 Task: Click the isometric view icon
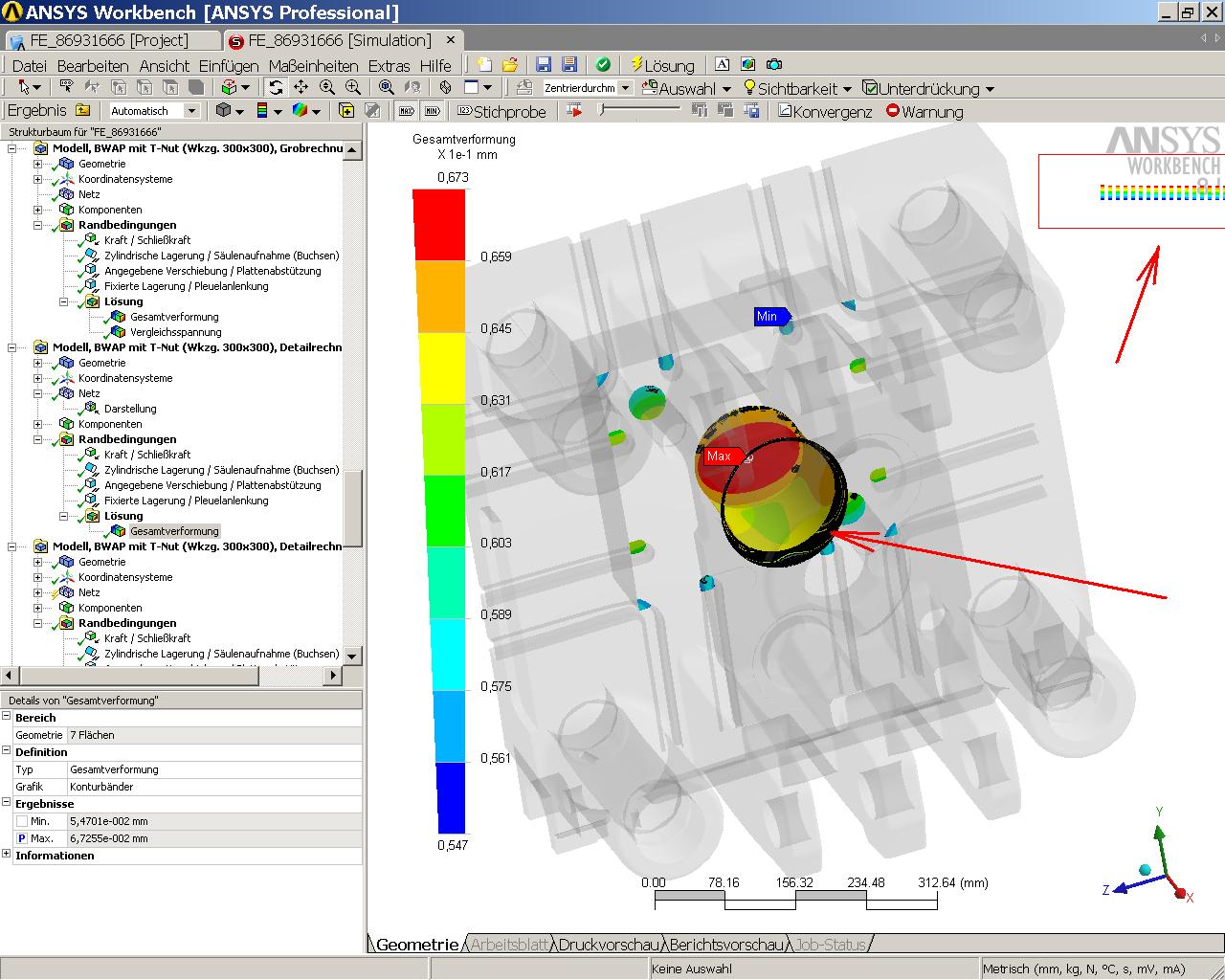[x=445, y=87]
